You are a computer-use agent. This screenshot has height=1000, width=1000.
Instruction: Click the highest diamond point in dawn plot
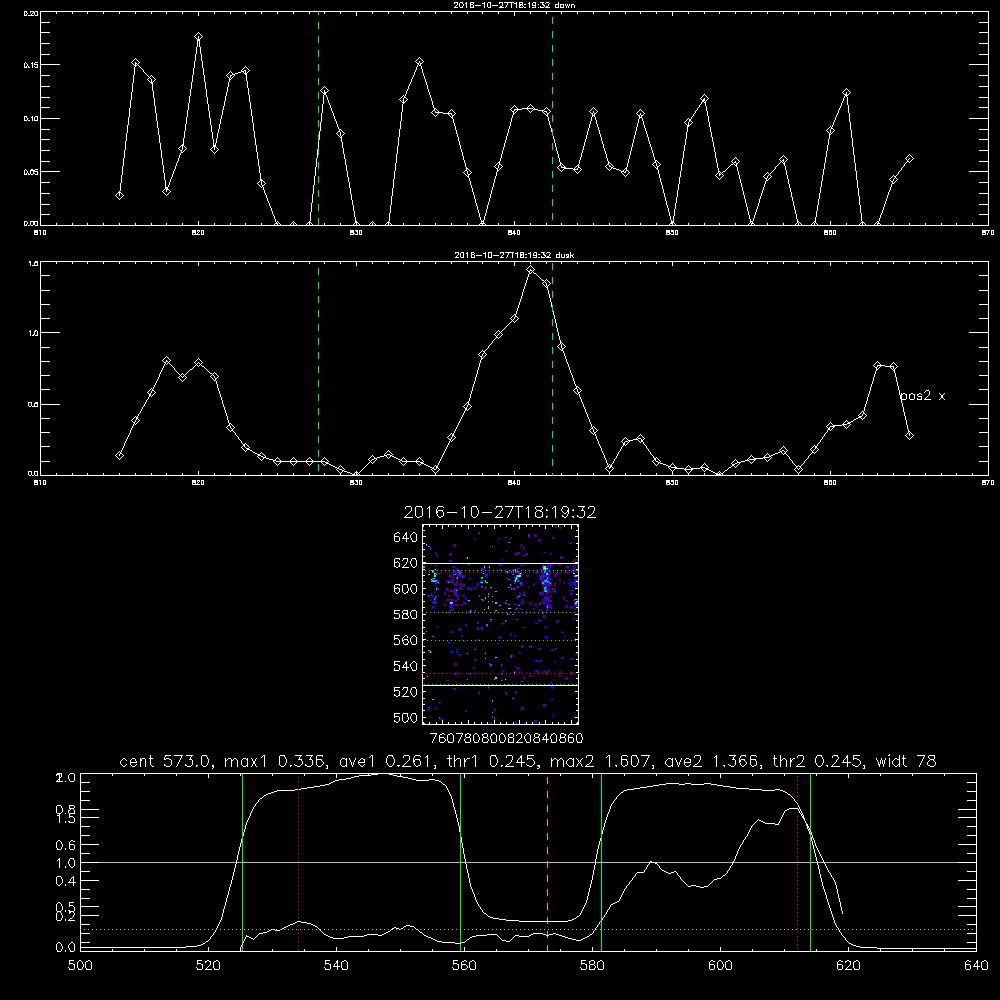tap(198, 37)
